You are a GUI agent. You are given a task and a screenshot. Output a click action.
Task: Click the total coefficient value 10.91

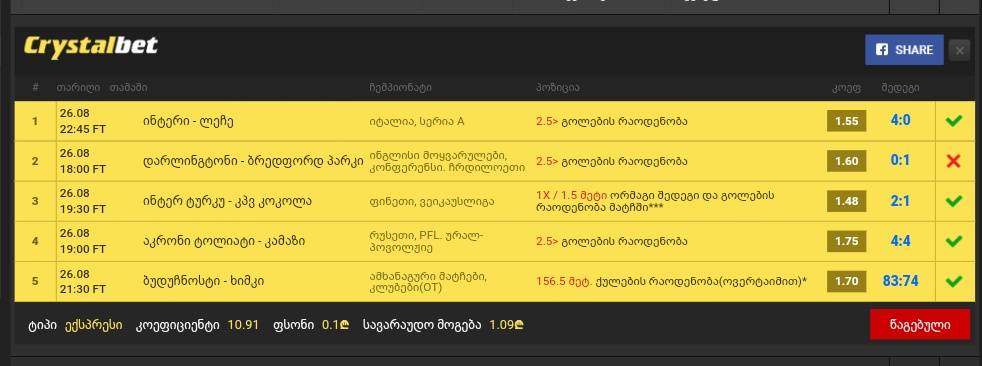243,325
